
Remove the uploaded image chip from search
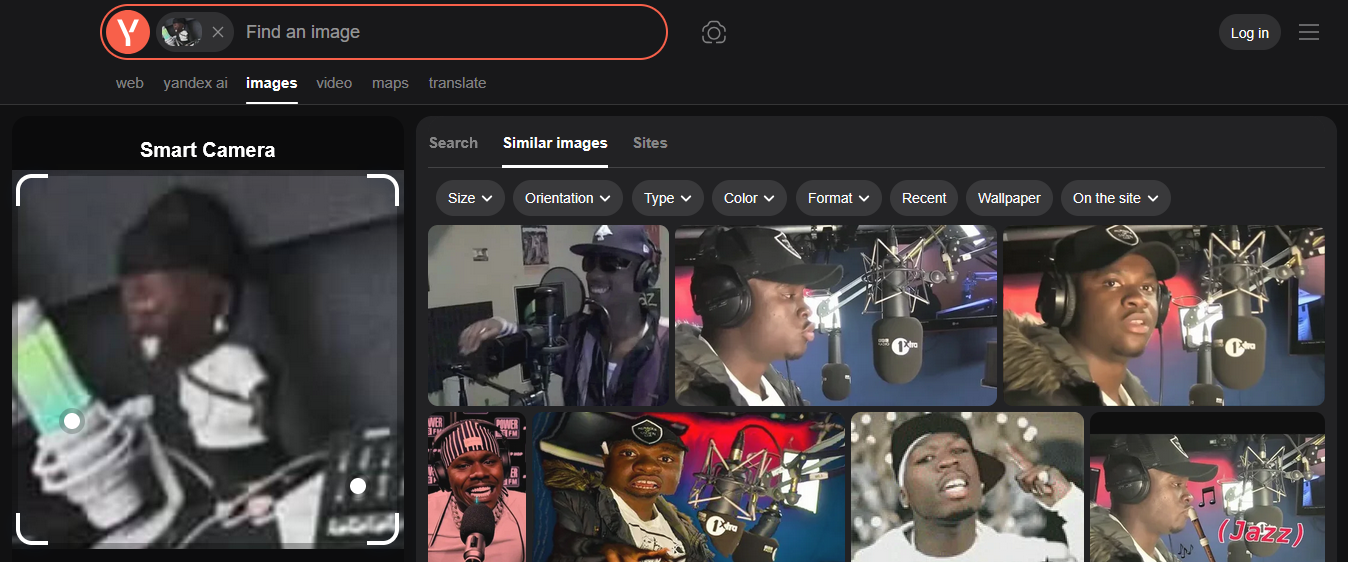tap(218, 32)
